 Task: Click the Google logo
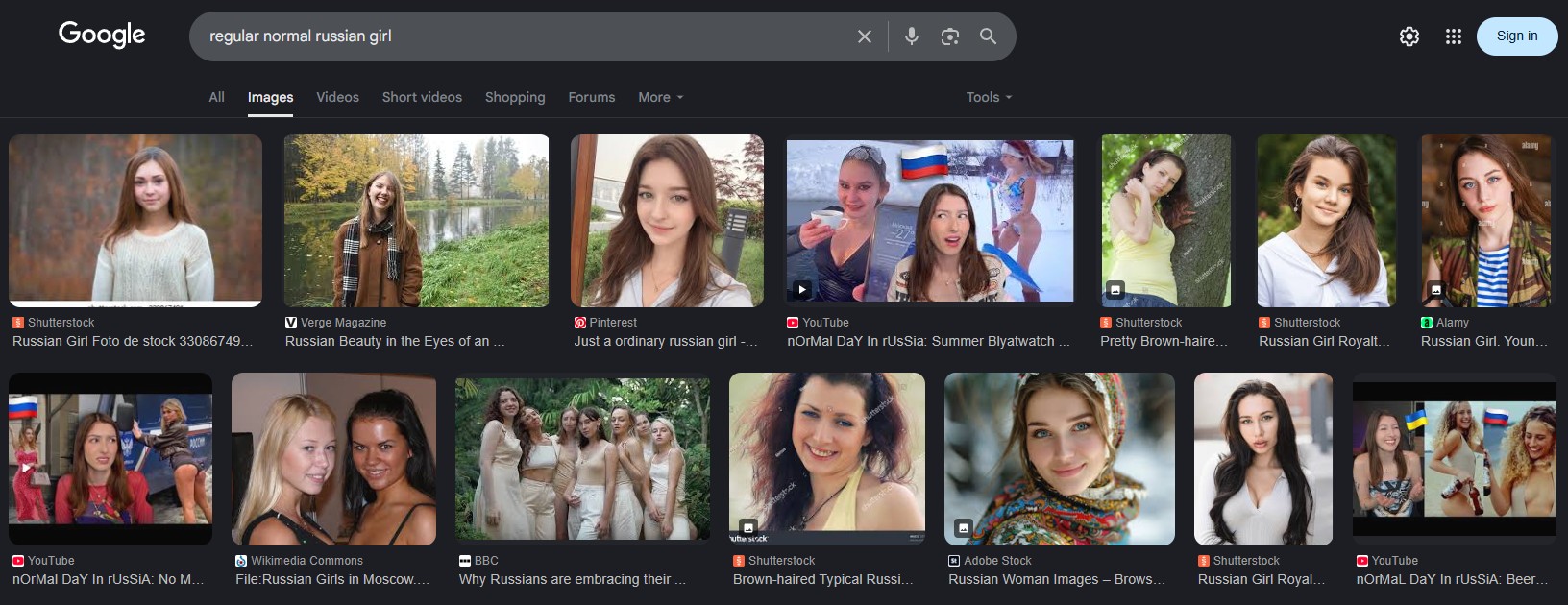102,35
